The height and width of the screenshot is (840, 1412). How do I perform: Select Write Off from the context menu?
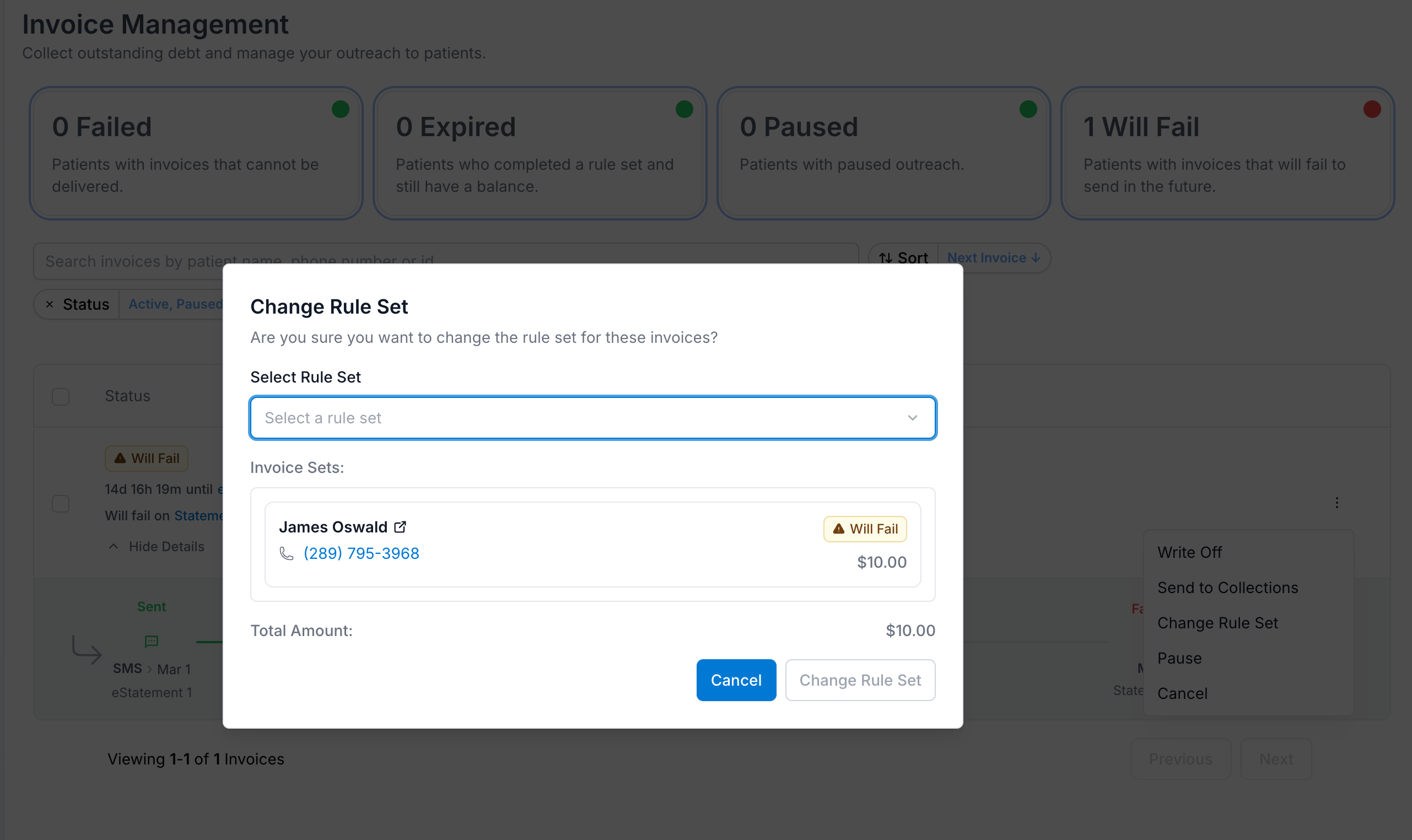click(x=1189, y=551)
